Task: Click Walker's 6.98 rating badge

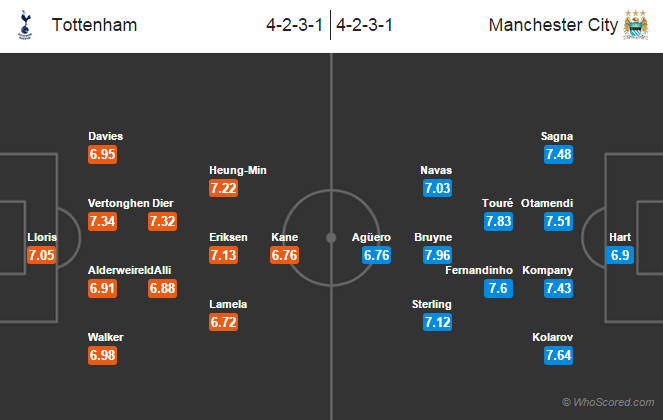Action: pyautogui.click(x=103, y=355)
